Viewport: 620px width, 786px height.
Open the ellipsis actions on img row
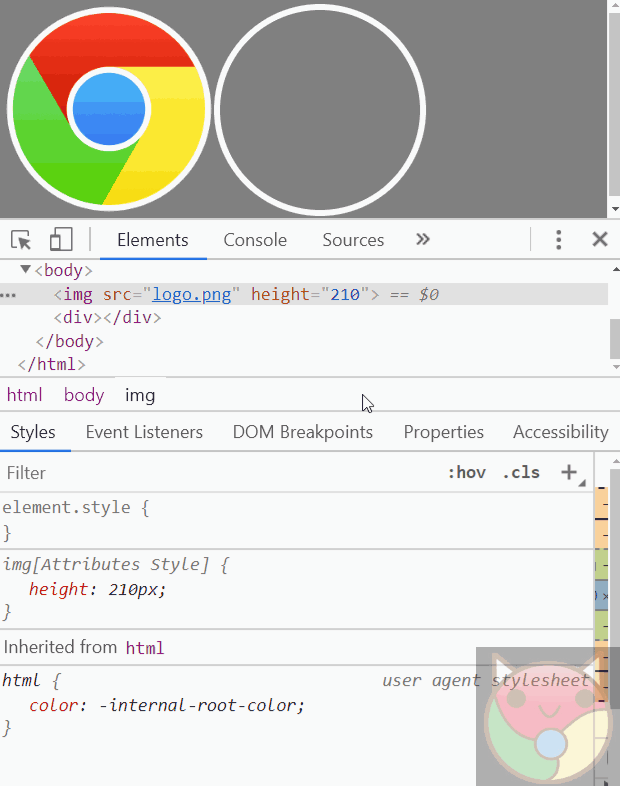(x=8, y=295)
